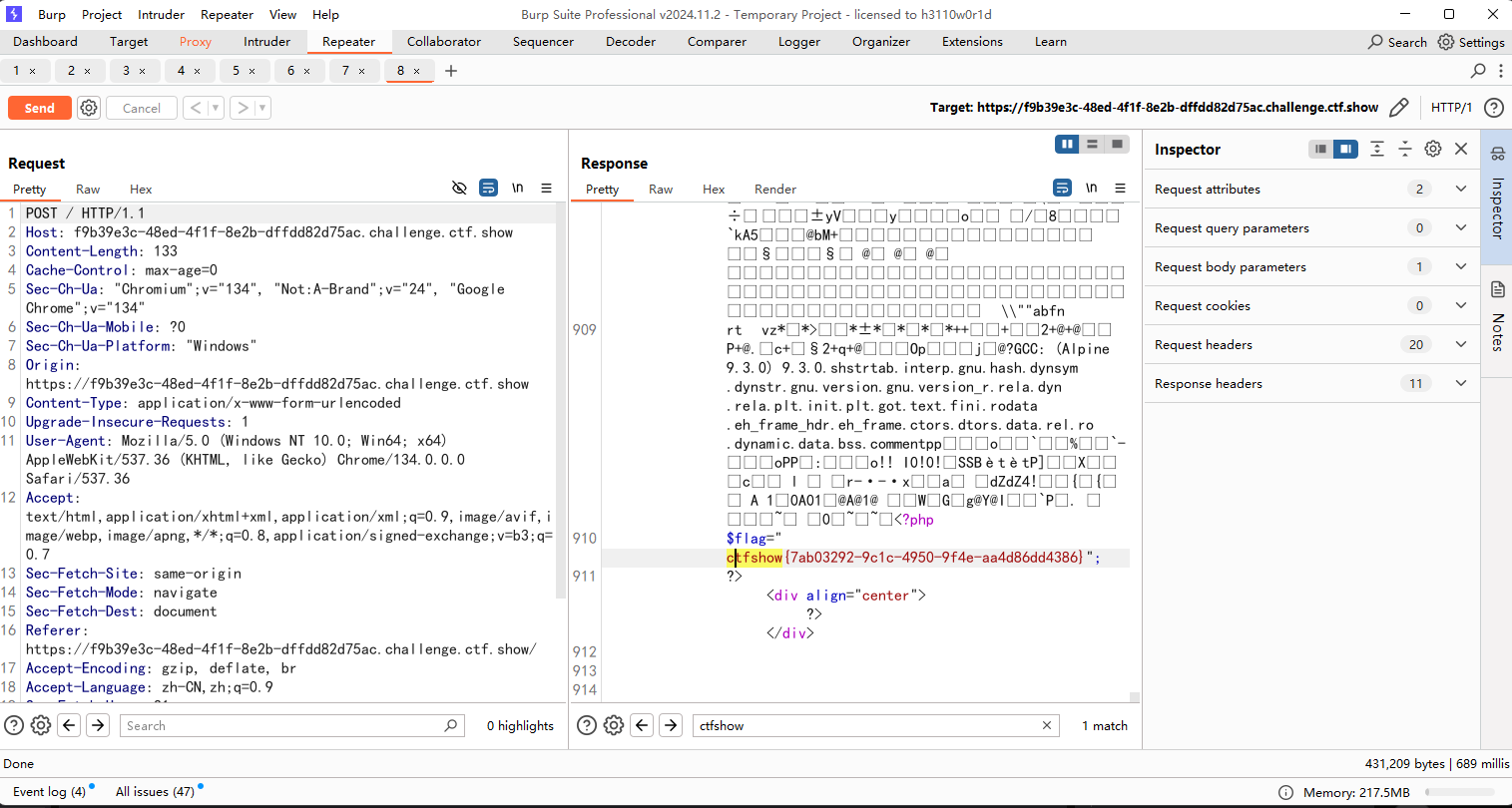Open Repeater send settings gear

[x=89, y=108]
